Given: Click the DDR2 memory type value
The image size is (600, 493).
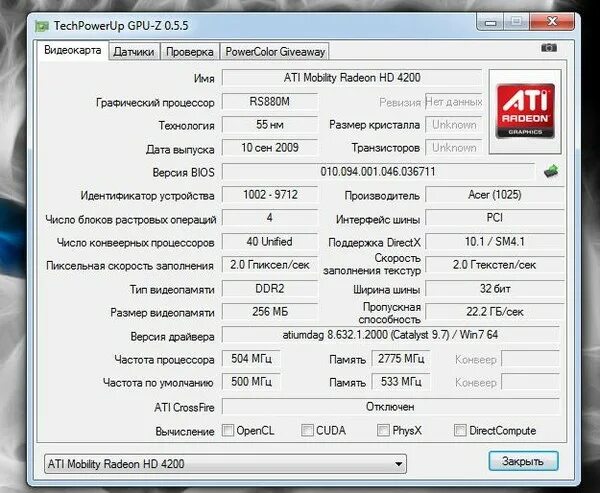Looking at the screenshot, I should (270, 289).
